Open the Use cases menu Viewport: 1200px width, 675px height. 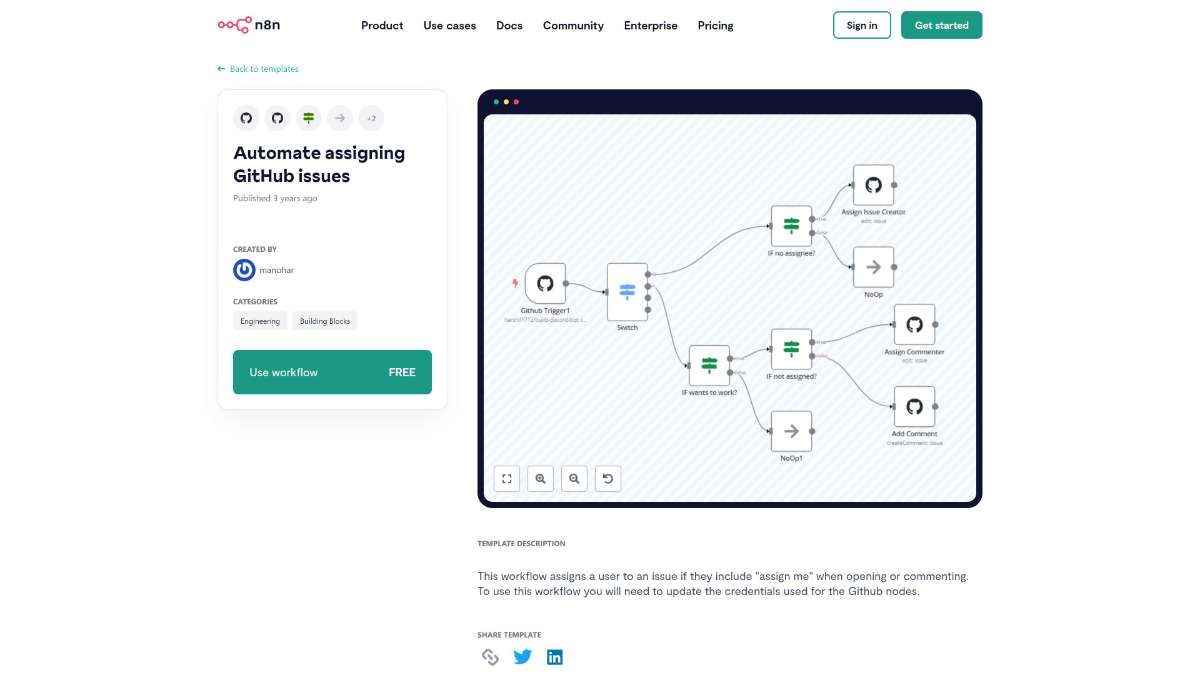click(x=449, y=25)
